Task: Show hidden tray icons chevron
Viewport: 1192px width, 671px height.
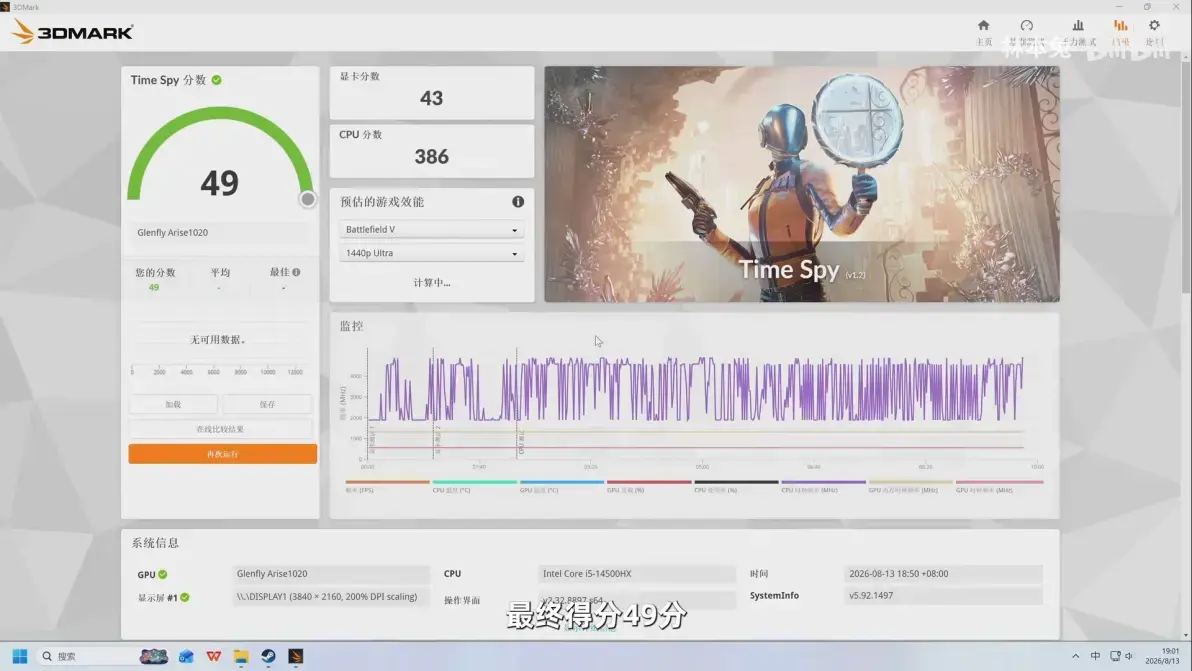Action: point(1075,656)
